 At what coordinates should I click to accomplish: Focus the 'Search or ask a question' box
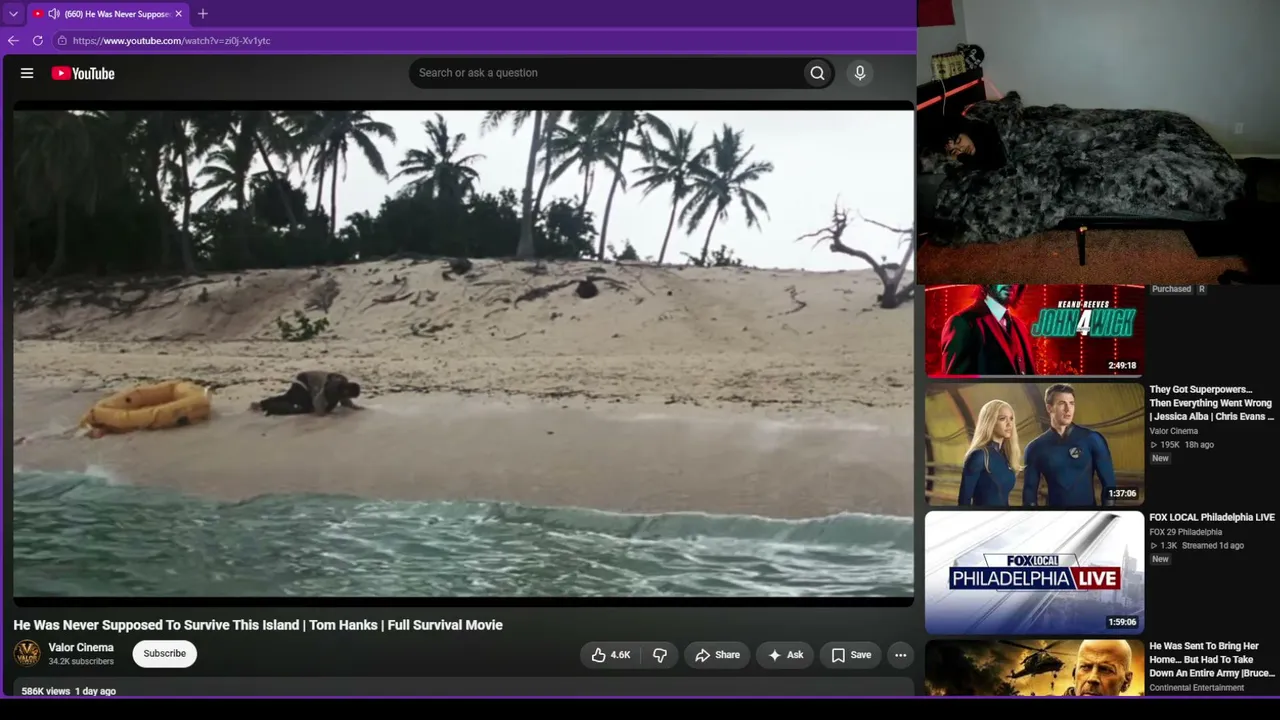(605, 73)
